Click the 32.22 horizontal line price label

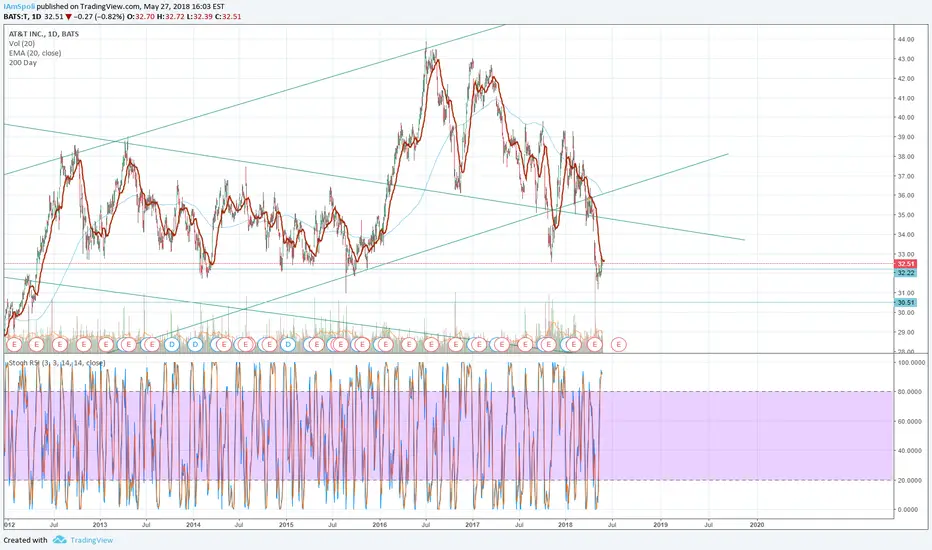pos(905,272)
